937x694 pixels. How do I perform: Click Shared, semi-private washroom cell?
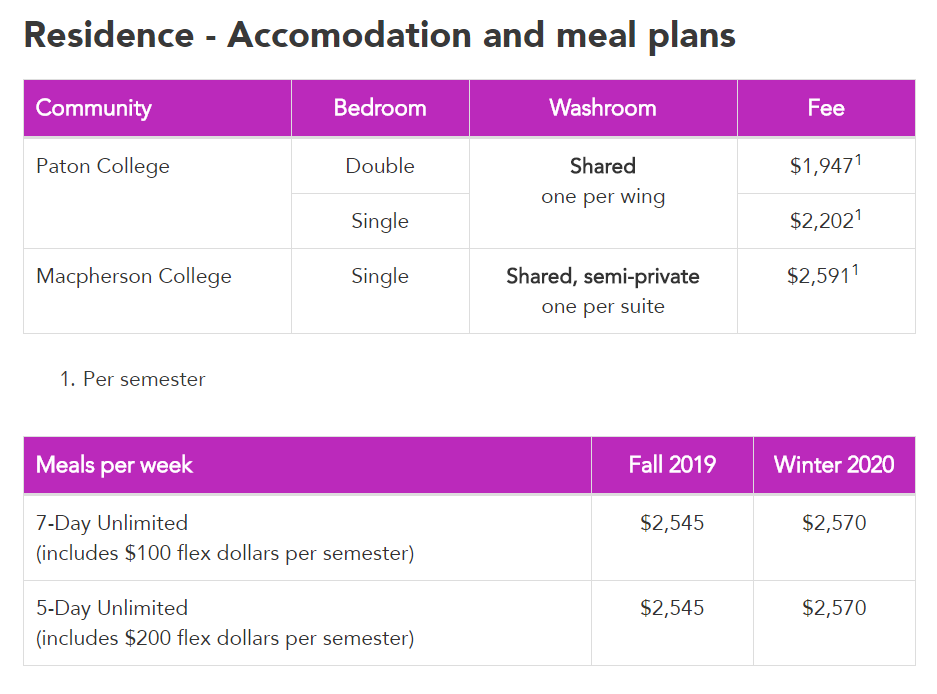point(603,291)
